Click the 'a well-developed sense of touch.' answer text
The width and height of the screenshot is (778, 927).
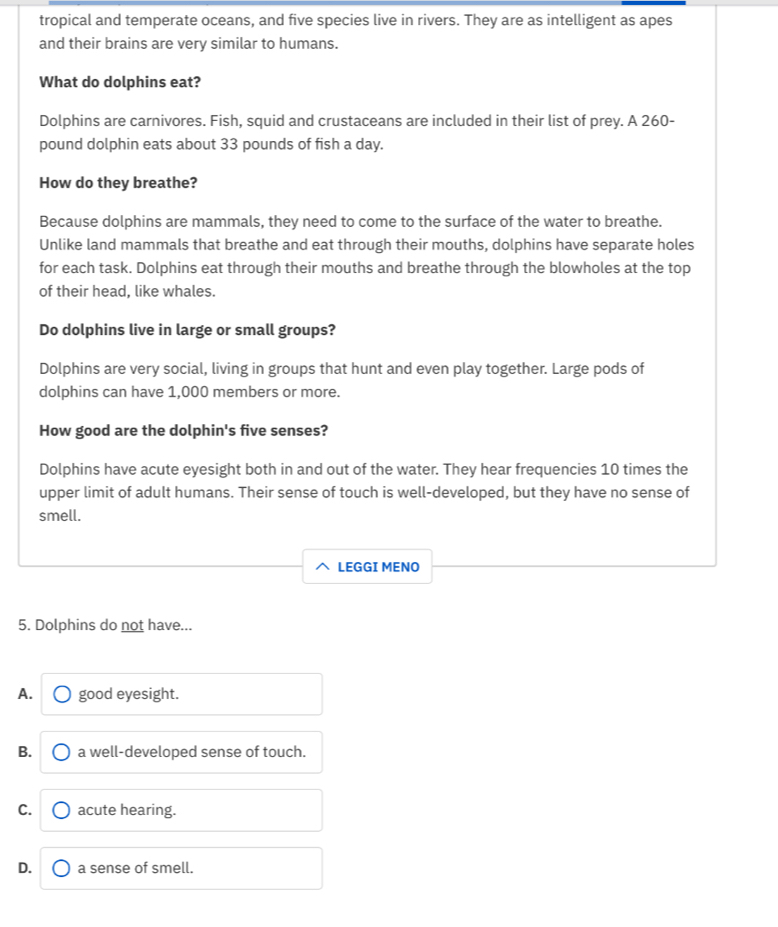191,752
